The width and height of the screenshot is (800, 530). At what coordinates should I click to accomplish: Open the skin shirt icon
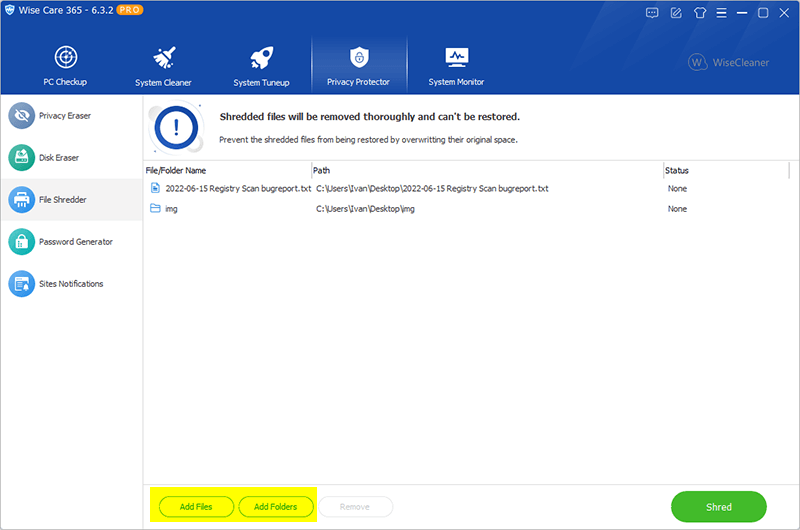point(699,13)
